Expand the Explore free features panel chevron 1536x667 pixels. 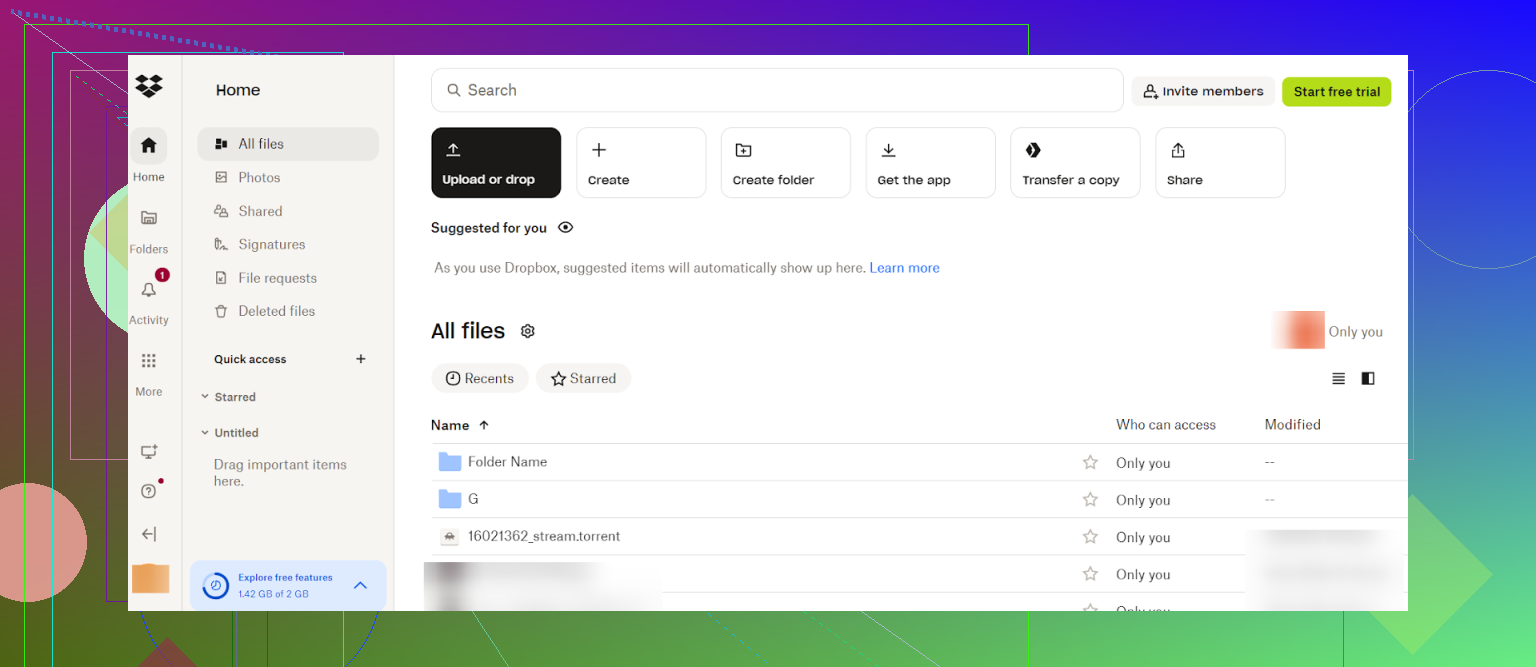pyautogui.click(x=361, y=585)
